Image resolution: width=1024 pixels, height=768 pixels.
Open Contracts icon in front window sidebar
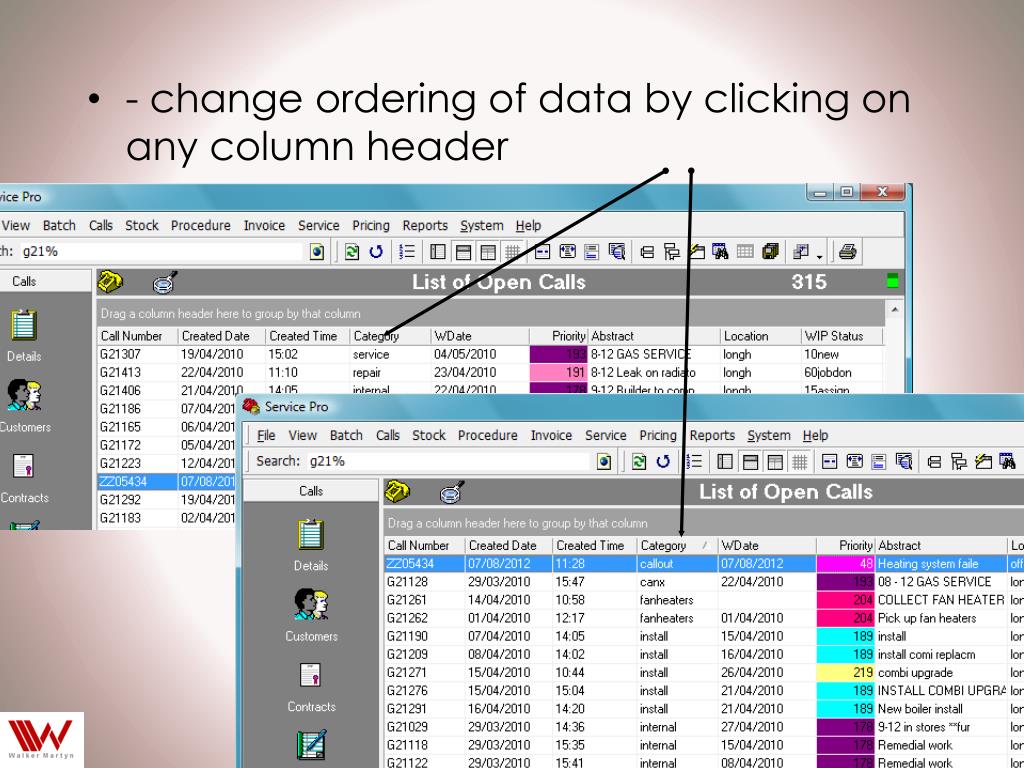click(x=311, y=675)
